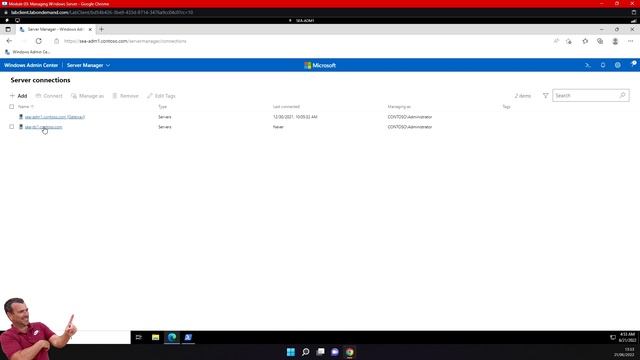The width and height of the screenshot is (640, 360).
Task: Tick the select-all checkbox in table header
Action: tap(11, 107)
